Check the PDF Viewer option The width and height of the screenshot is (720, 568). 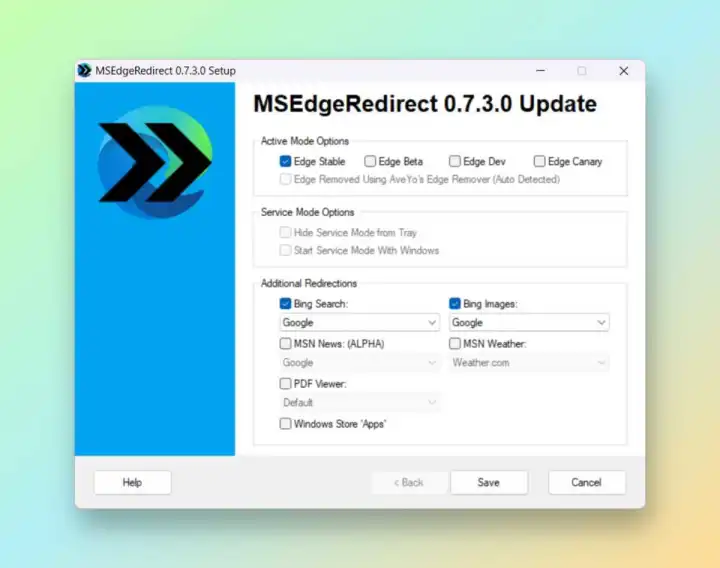(x=286, y=383)
